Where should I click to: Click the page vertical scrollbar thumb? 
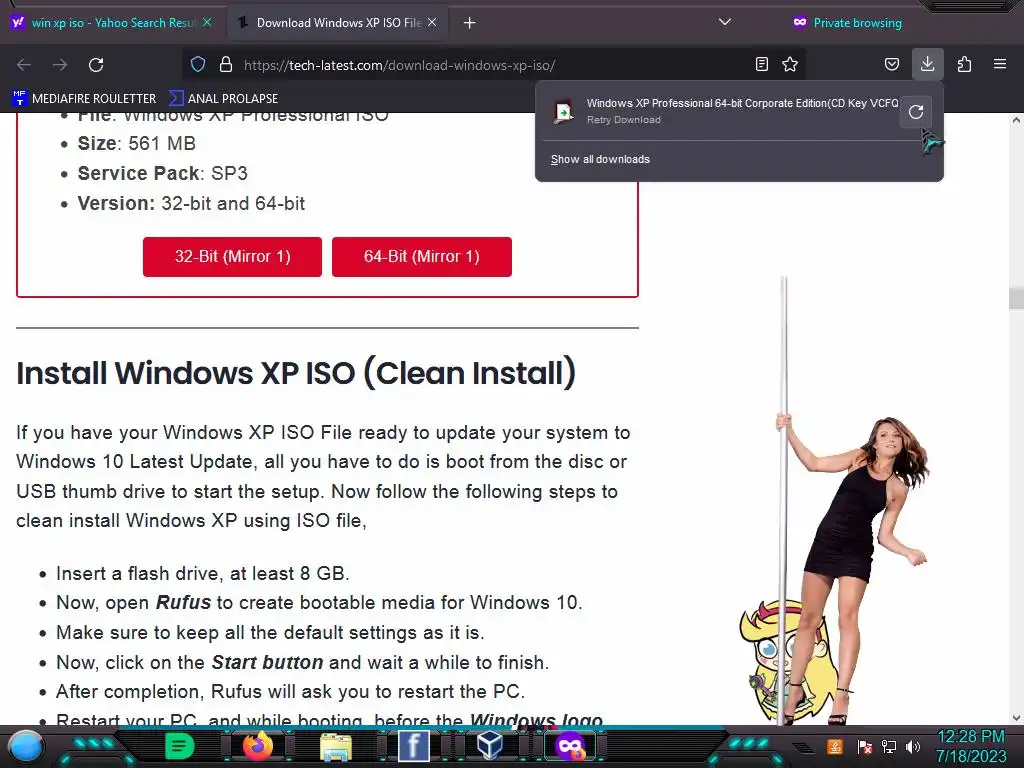click(x=1016, y=298)
